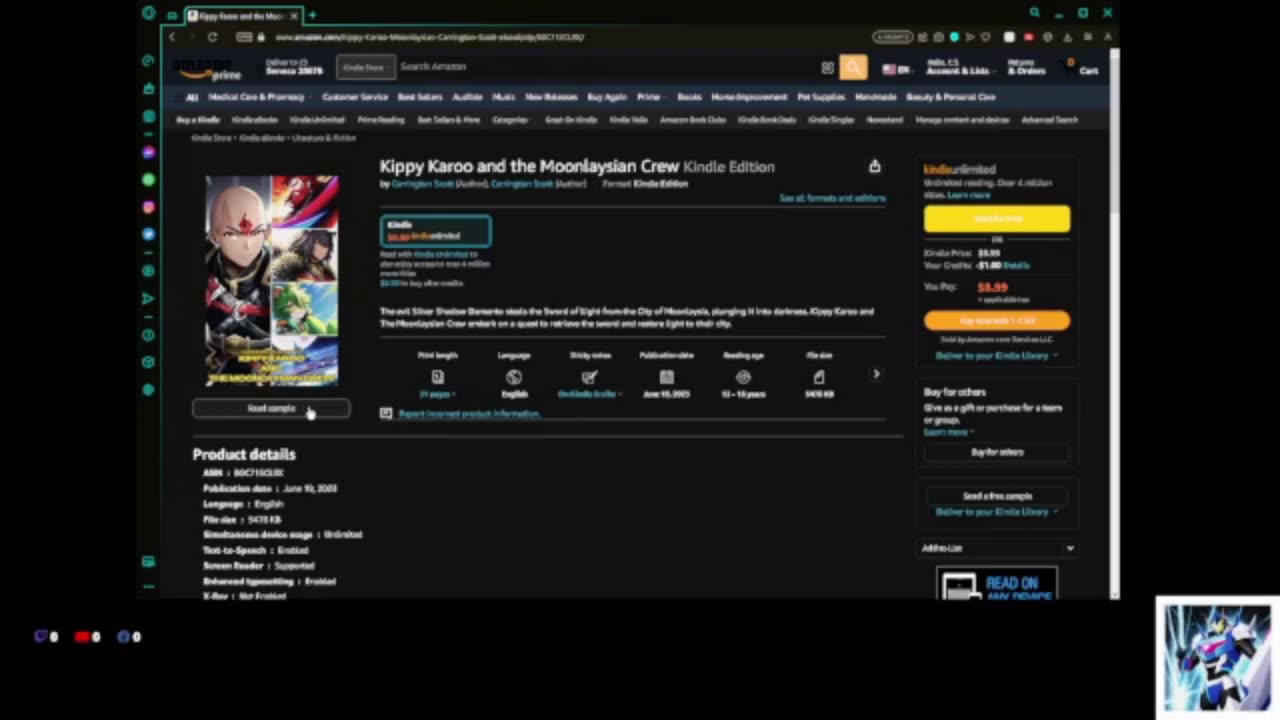
Task: Click the yellow Read for Free button
Action: [997, 219]
